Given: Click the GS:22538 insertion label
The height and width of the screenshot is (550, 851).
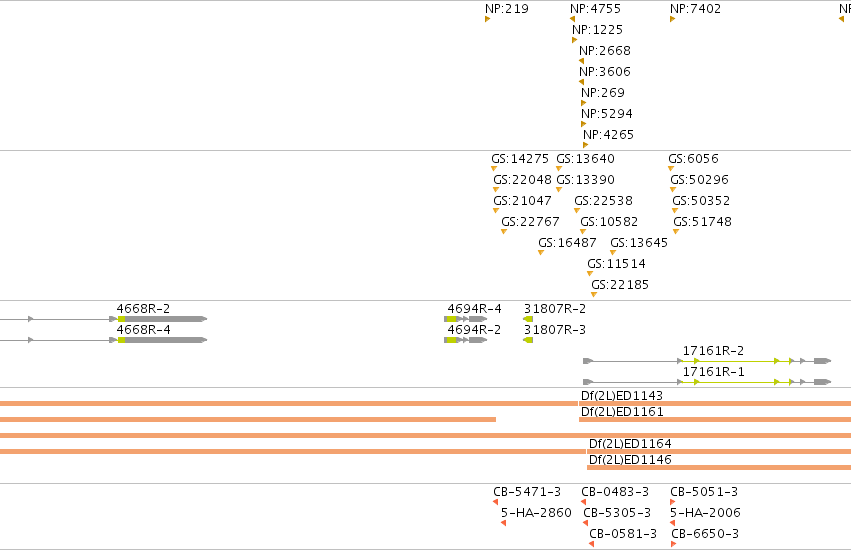Looking at the screenshot, I should [604, 201].
